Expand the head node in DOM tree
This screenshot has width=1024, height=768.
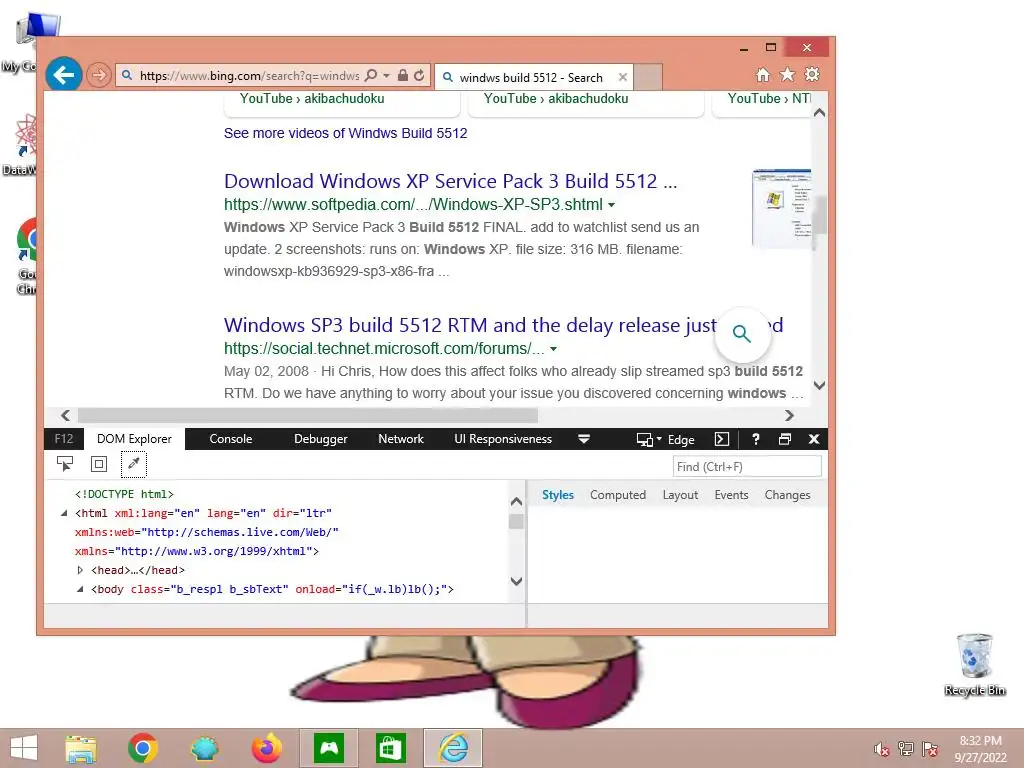[80, 570]
